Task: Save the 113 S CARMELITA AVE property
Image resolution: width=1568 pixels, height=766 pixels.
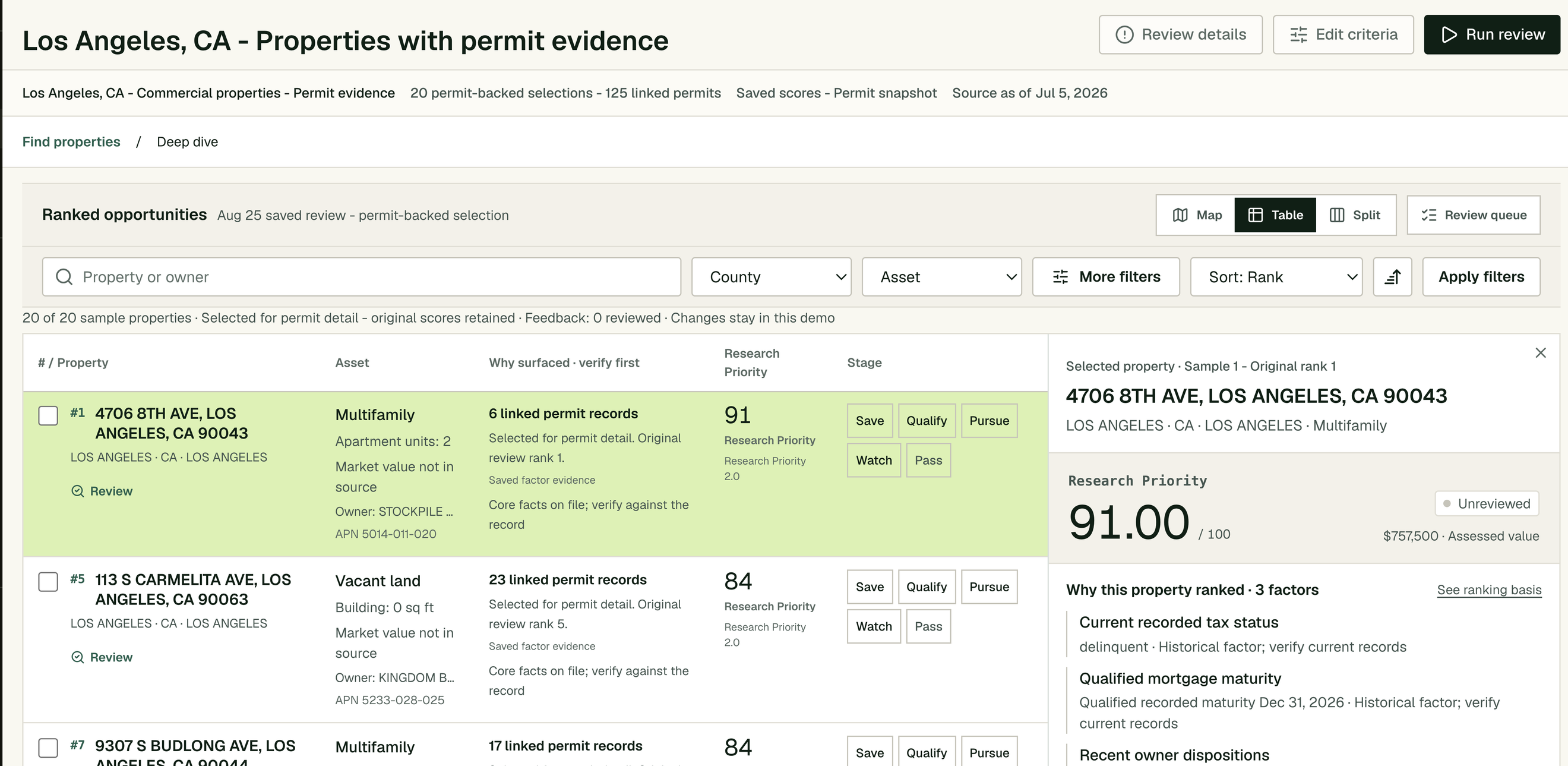Action: point(870,587)
